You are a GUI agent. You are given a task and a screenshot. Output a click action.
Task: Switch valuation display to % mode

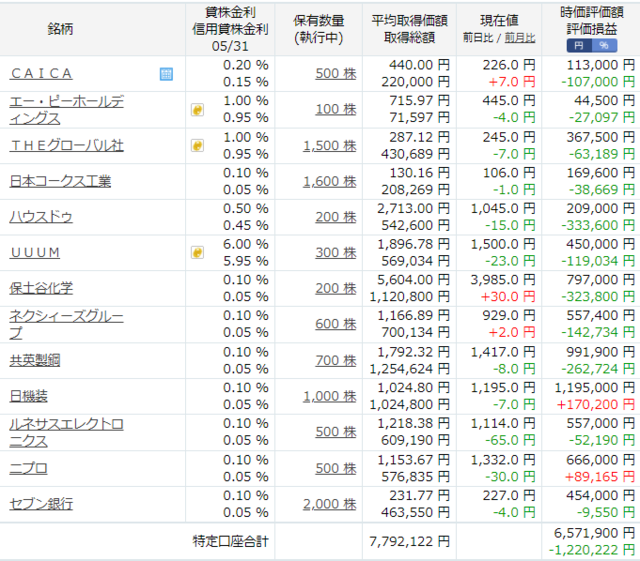click(x=604, y=46)
